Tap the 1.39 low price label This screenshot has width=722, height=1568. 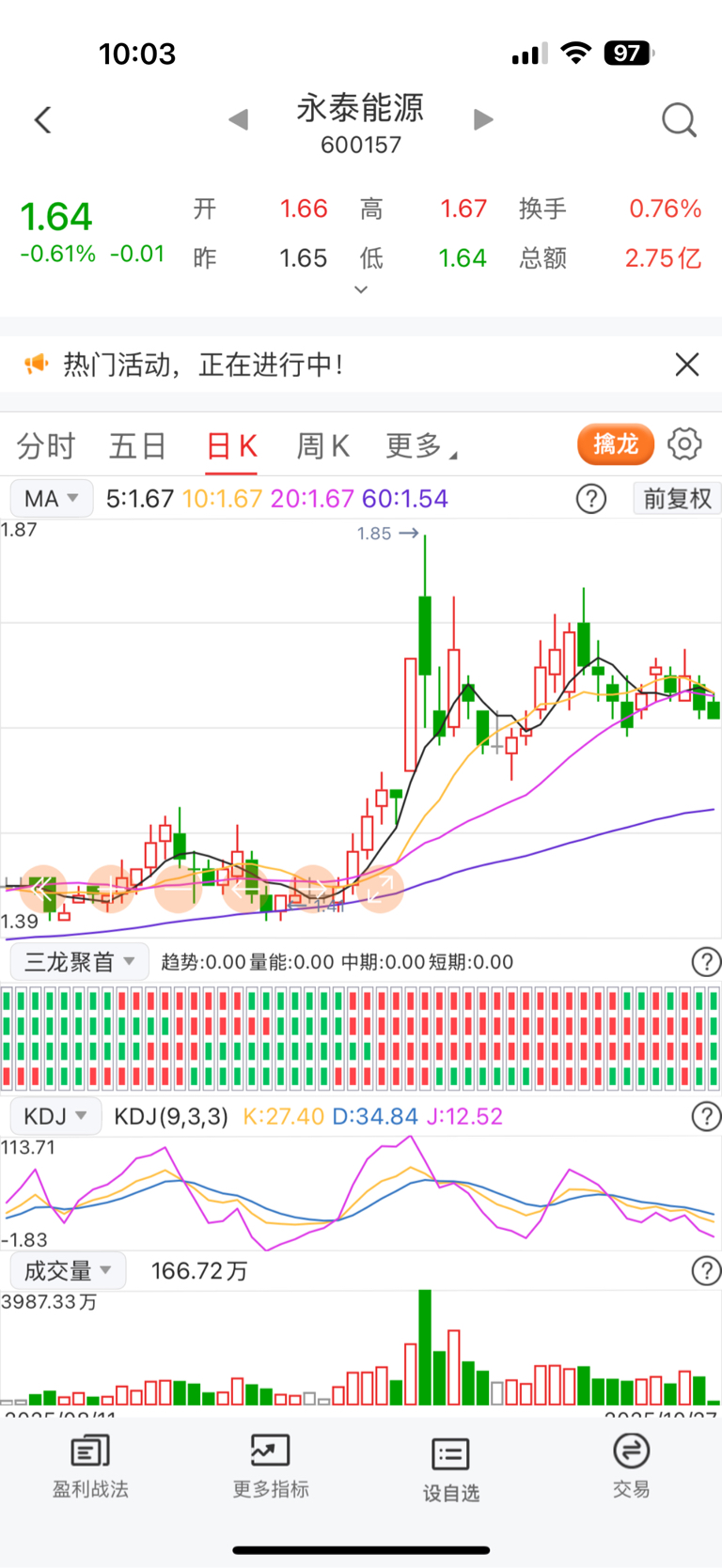[x=20, y=922]
